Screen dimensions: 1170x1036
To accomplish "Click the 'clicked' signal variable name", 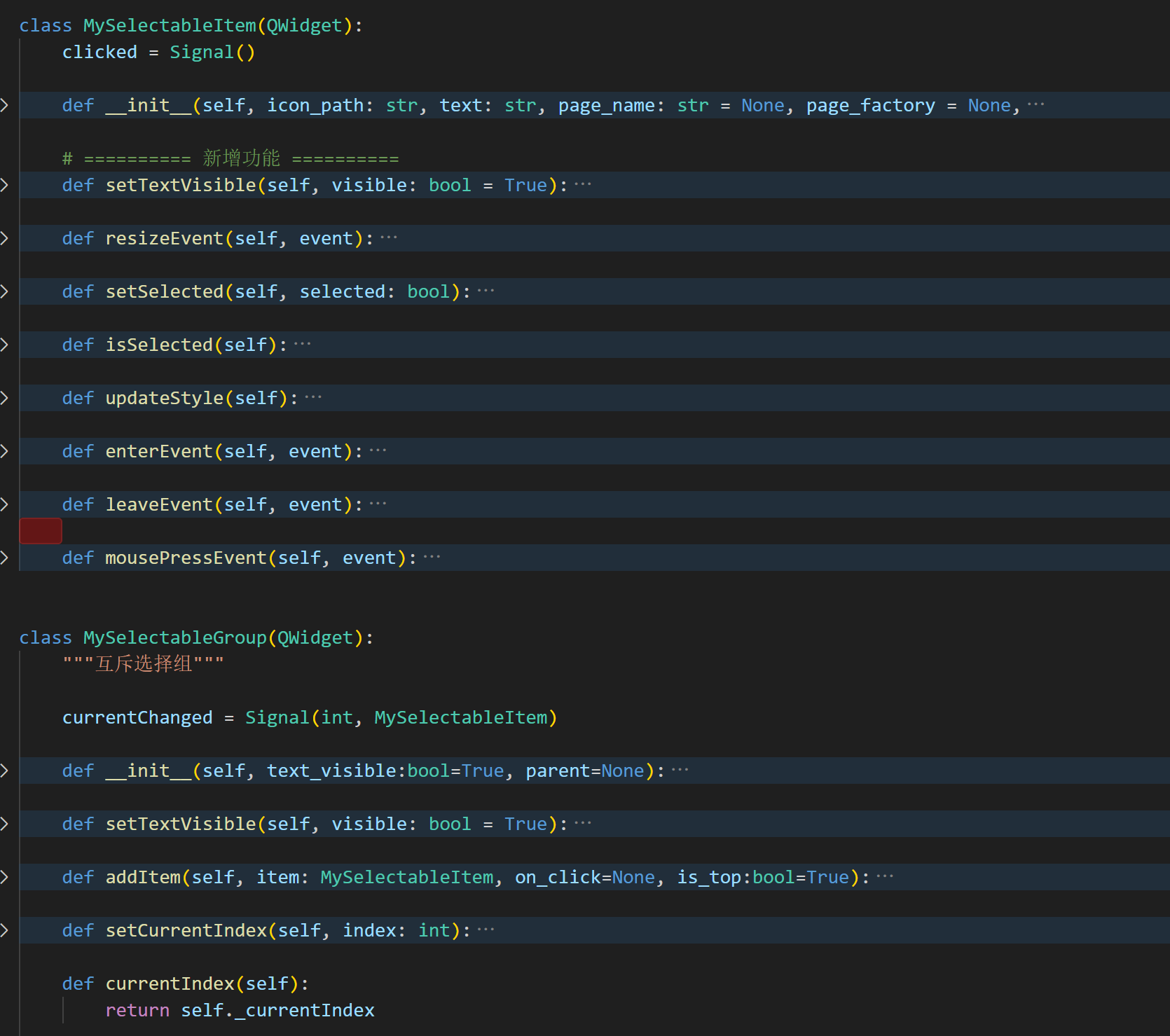I will (x=99, y=53).
